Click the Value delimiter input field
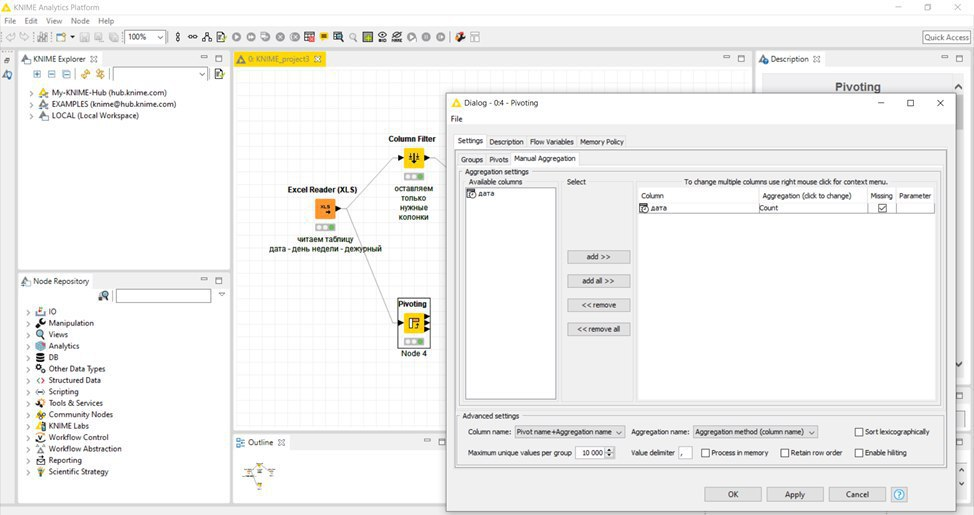This screenshot has width=974, height=515. point(685,453)
